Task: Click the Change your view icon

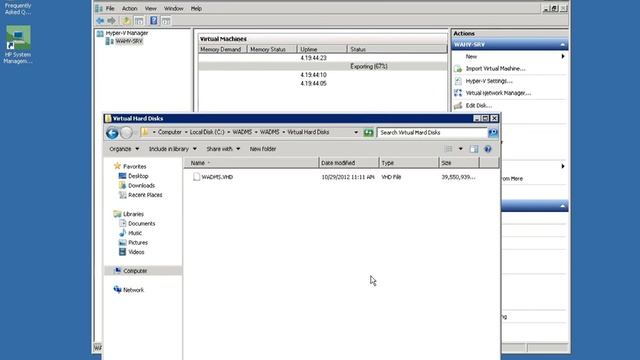Action: pos(449,149)
